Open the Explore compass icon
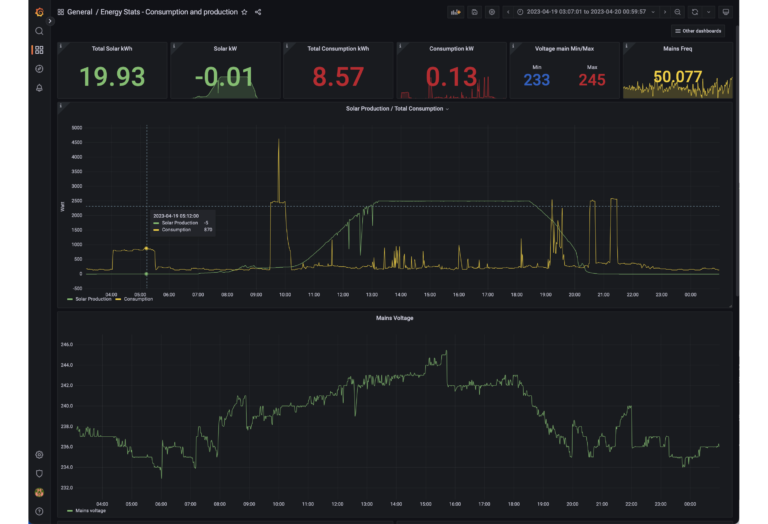The width and height of the screenshot is (768, 524). point(39,68)
